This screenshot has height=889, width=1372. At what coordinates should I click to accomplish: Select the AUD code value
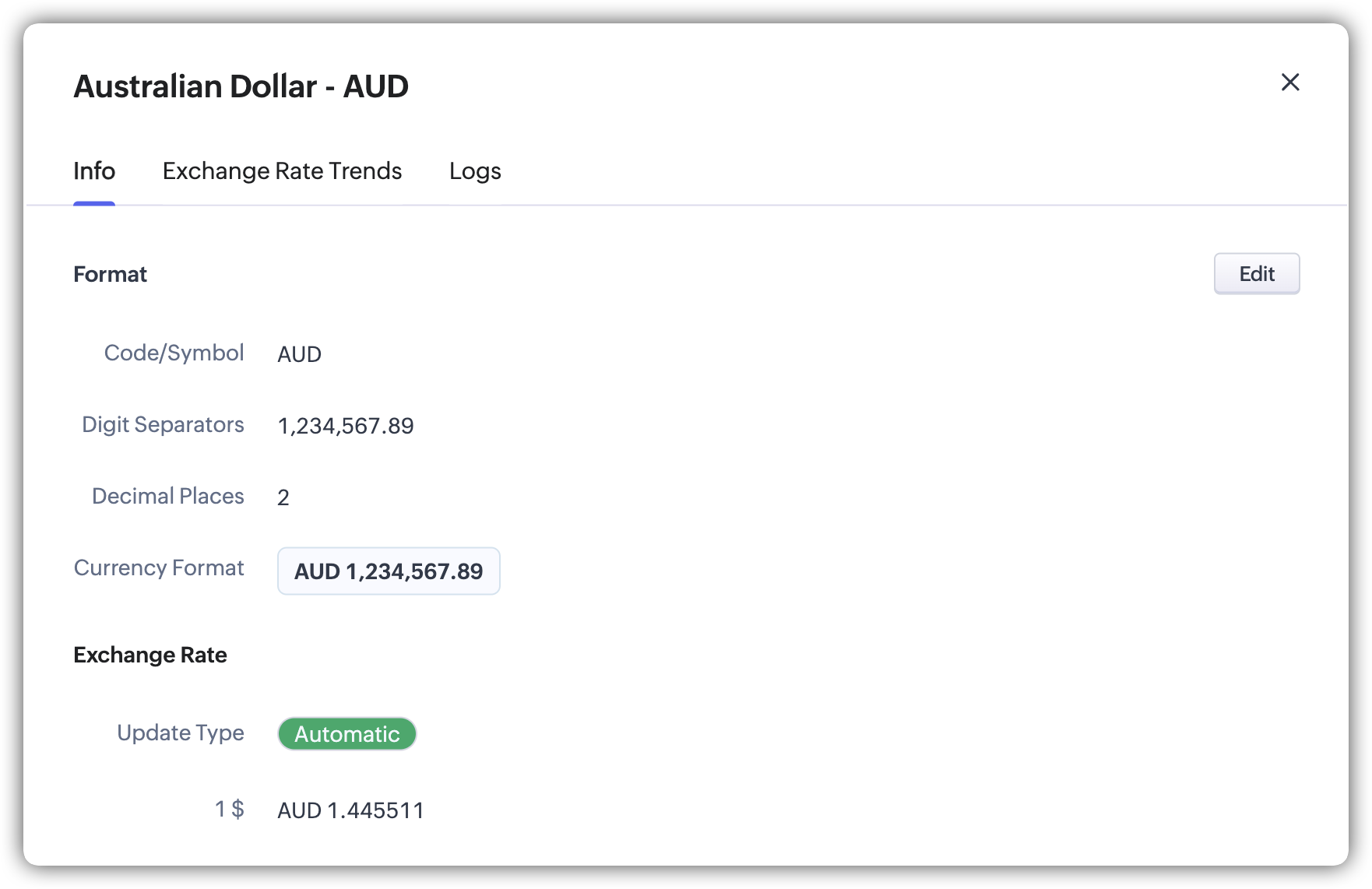point(299,354)
